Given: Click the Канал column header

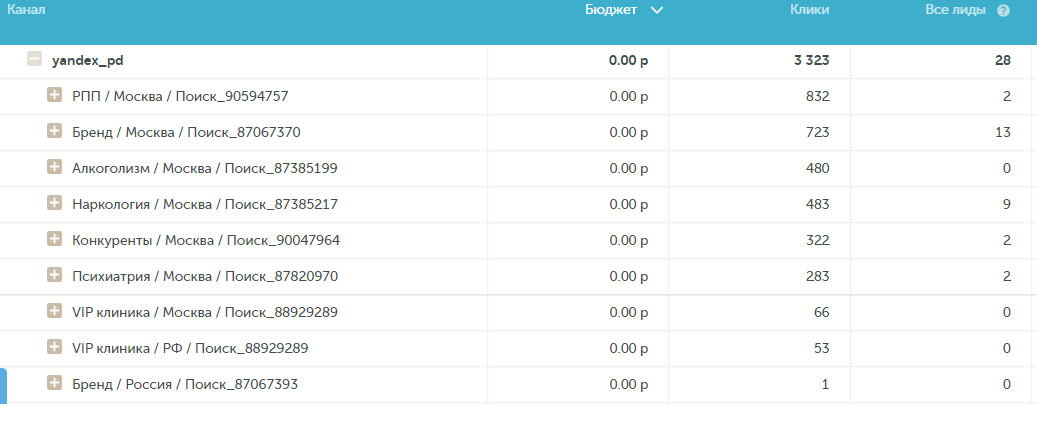Looking at the screenshot, I should point(26,10).
